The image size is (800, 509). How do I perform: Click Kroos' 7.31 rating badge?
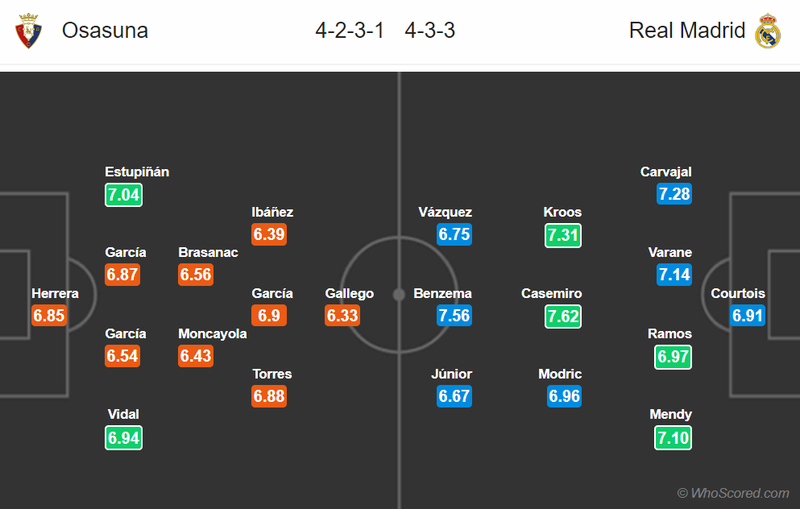564,235
